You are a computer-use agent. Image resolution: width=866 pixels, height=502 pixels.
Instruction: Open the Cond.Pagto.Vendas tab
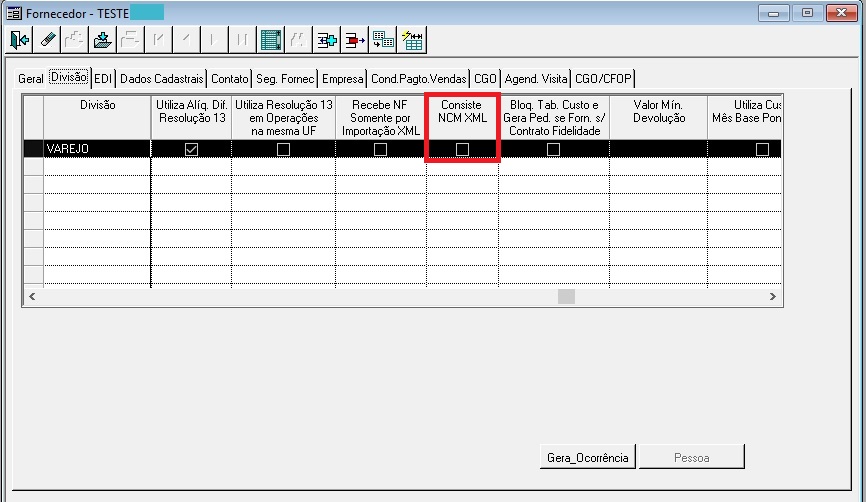coord(419,78)
